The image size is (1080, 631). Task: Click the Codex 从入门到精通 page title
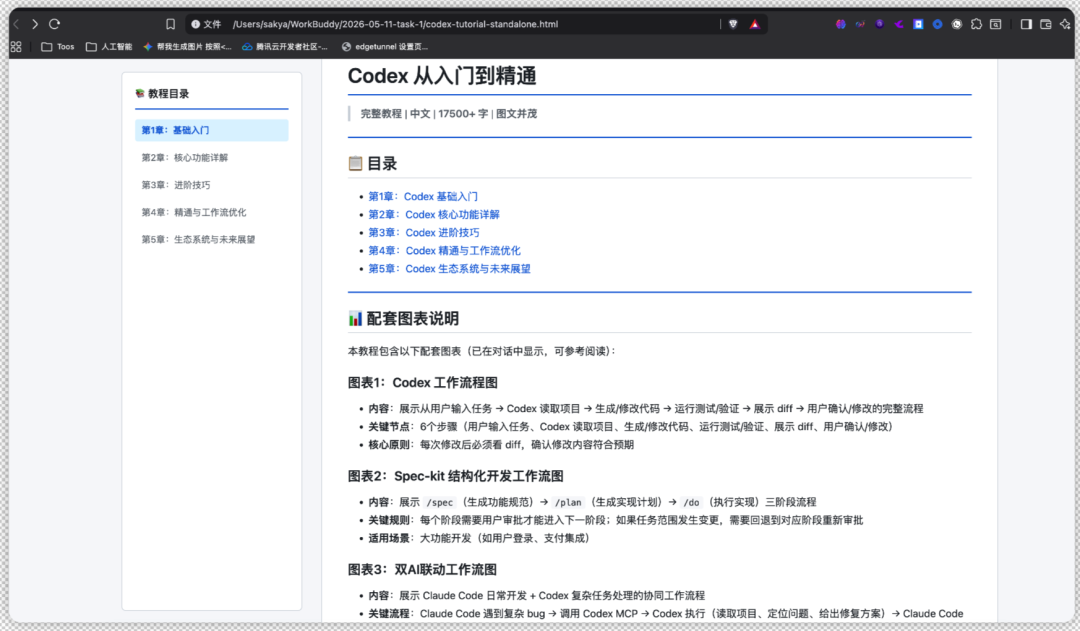(442, 76)
